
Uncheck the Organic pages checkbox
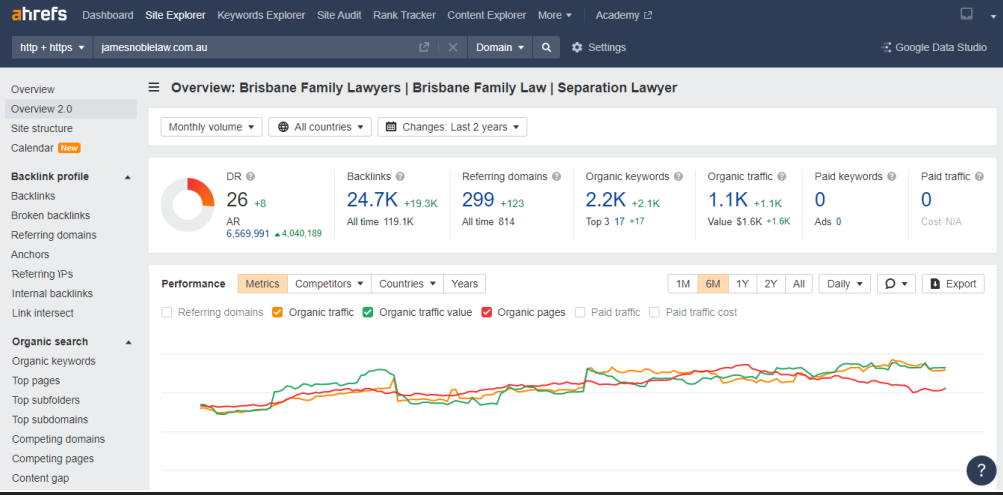click(x=486, y=313)
